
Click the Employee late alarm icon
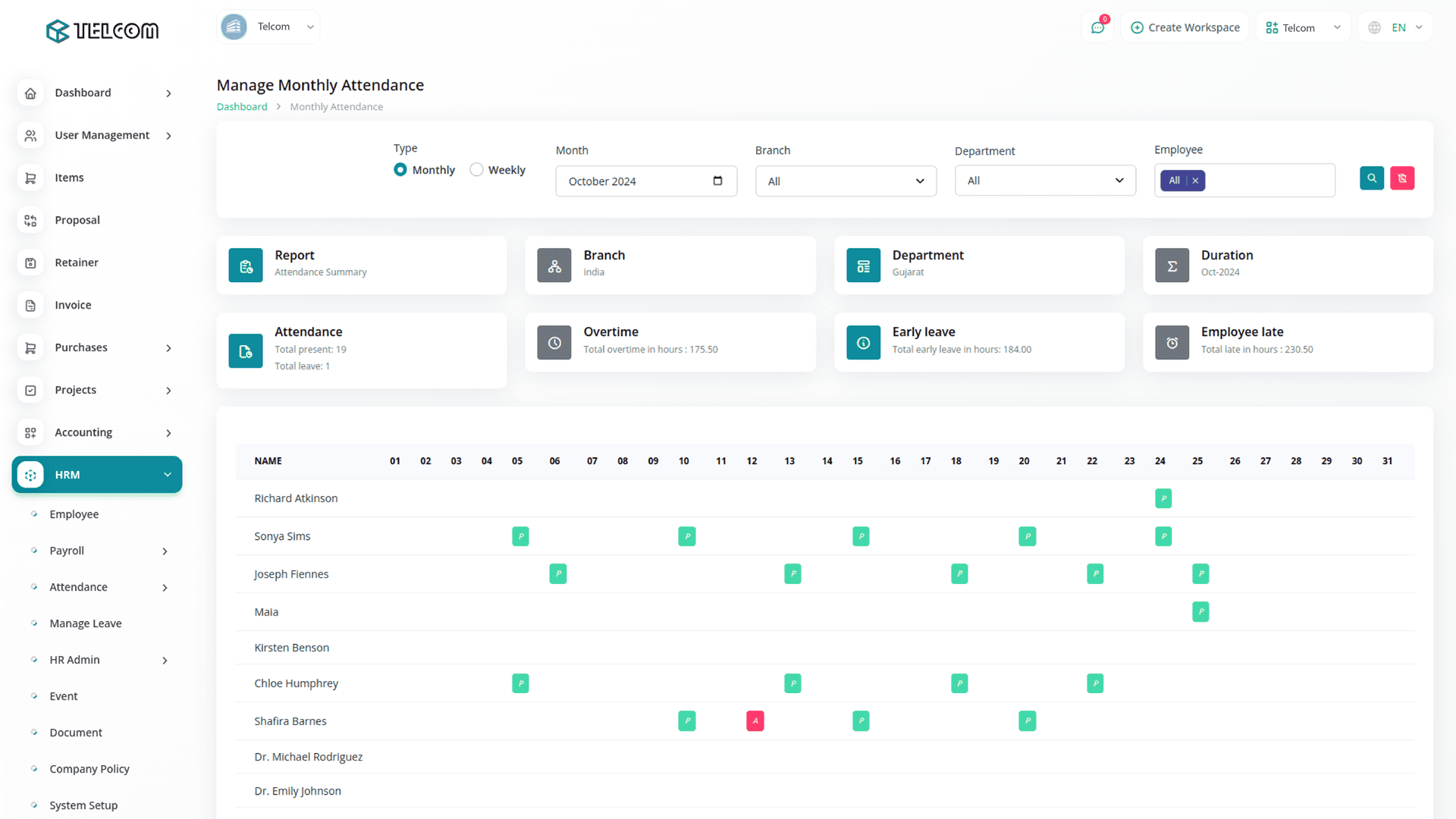pos(1172,343)
